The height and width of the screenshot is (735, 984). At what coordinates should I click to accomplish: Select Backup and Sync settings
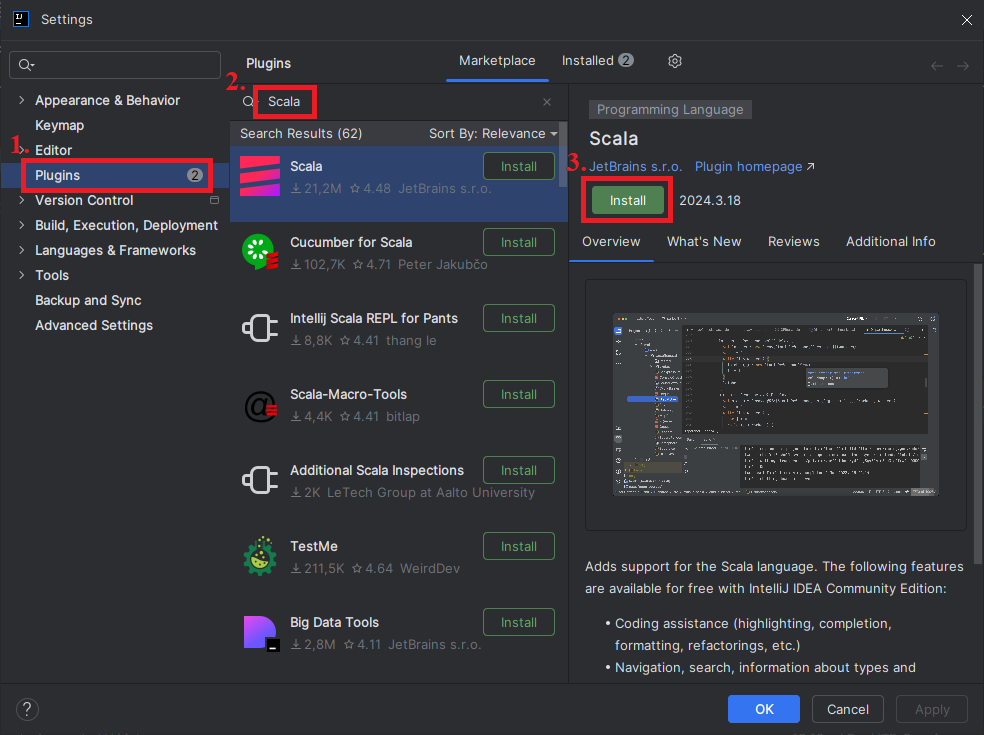tap(88, 300)
